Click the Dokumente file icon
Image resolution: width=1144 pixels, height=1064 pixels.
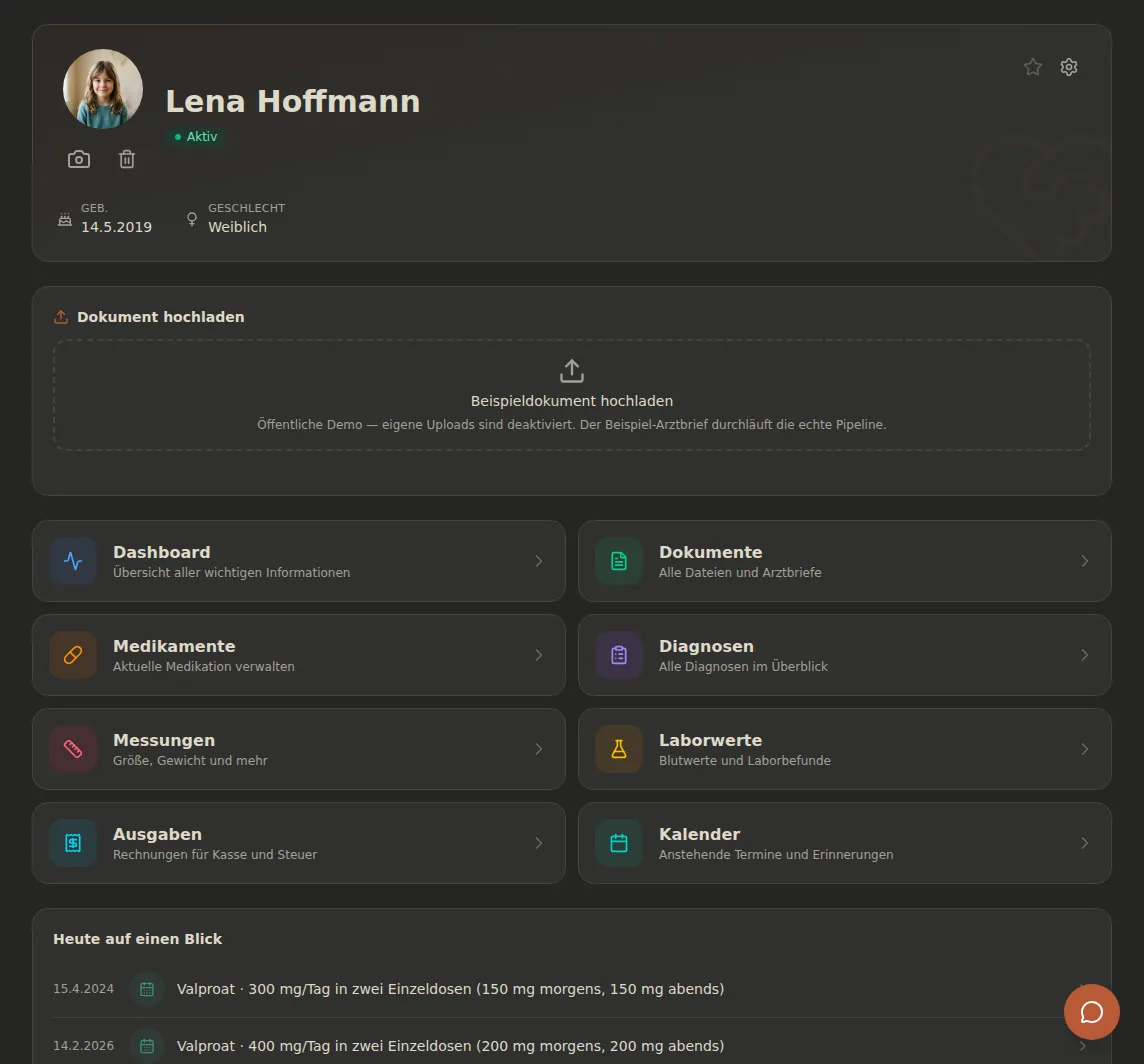coord(619,561)
